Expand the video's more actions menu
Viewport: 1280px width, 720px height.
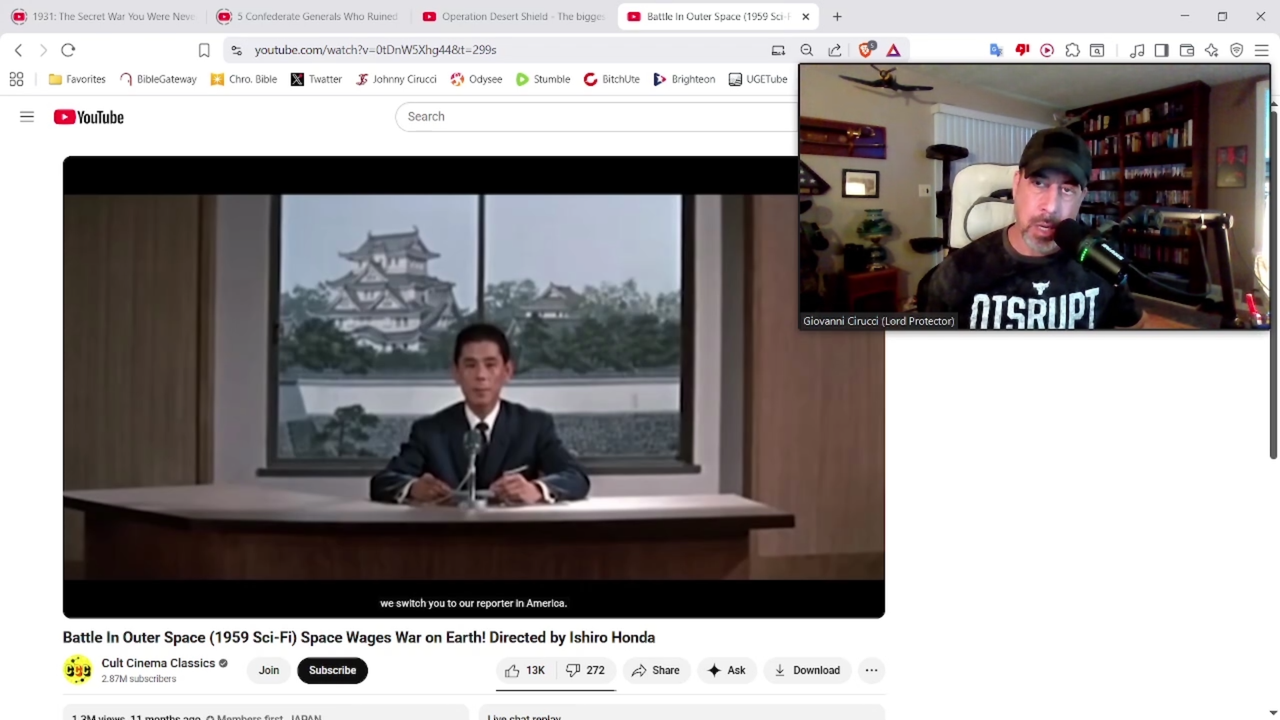(871, 670)
